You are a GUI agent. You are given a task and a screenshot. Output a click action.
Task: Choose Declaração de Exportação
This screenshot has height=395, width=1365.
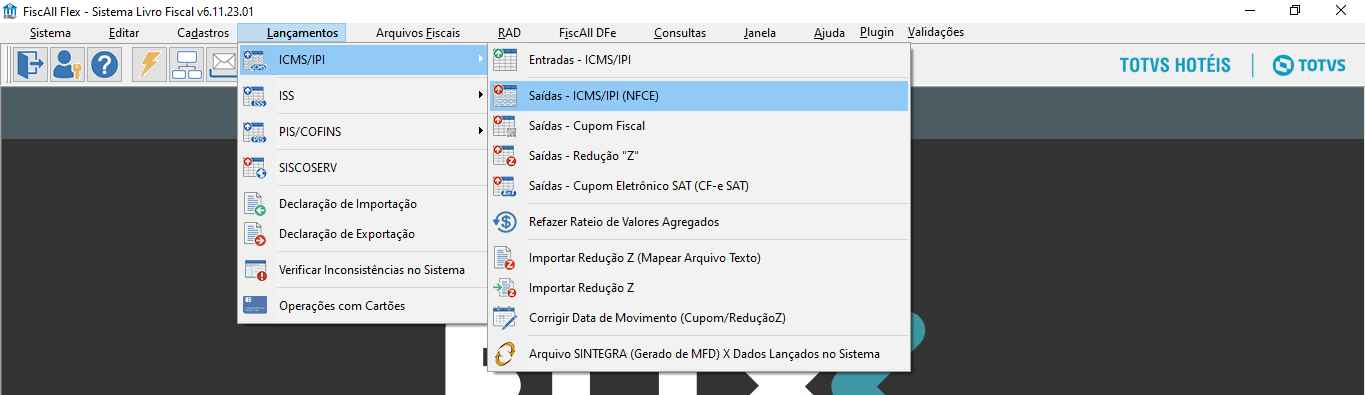click(363, 234)
